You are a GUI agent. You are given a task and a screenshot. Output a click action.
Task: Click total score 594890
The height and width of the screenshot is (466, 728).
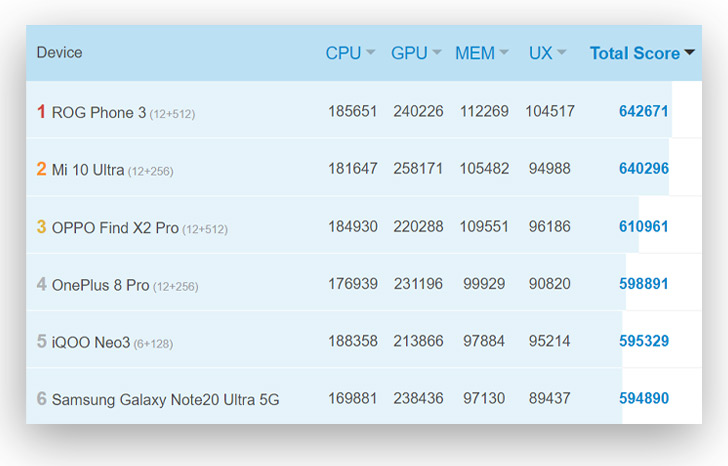coord(644,398)
